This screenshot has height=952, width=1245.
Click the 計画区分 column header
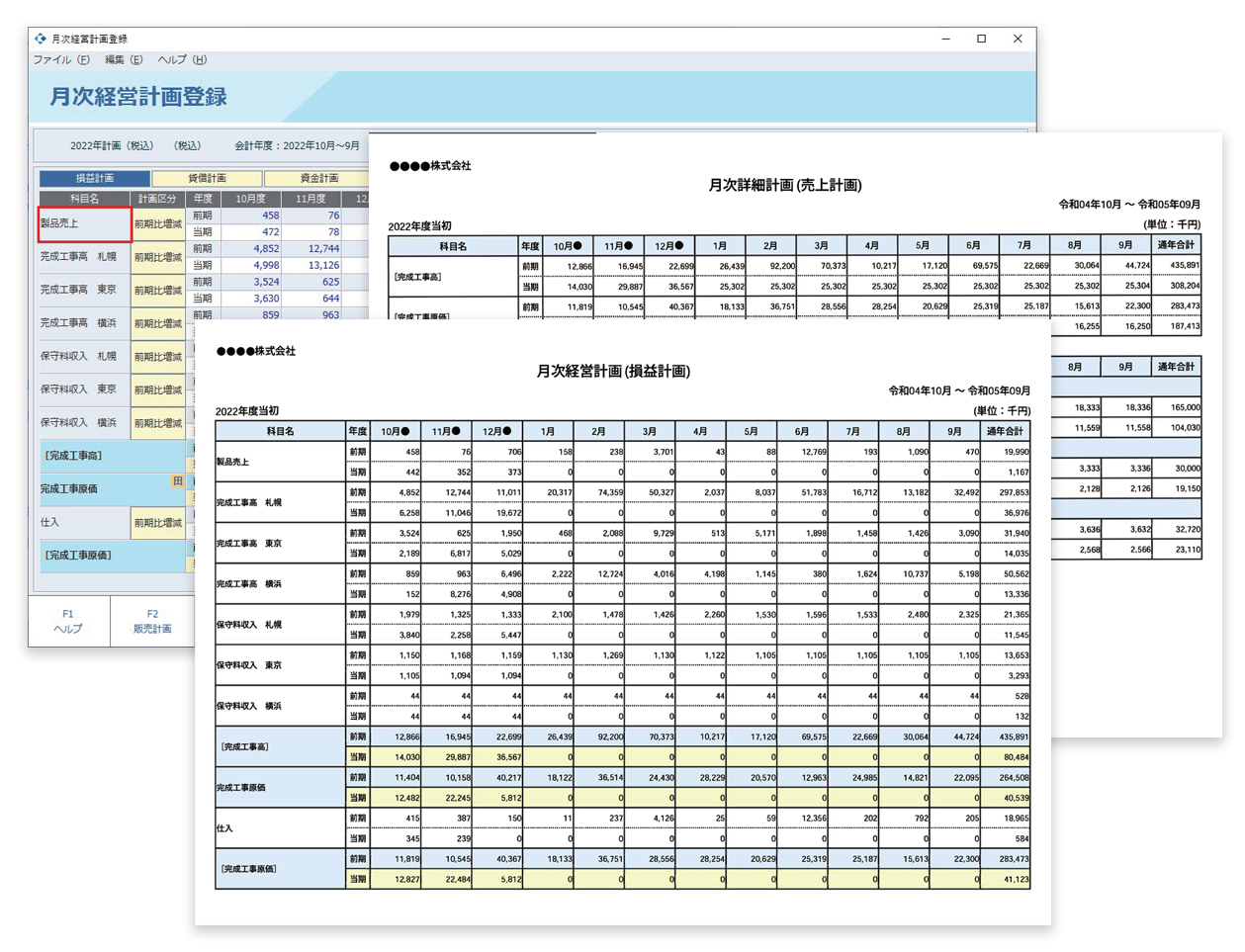tap(158, 199)
